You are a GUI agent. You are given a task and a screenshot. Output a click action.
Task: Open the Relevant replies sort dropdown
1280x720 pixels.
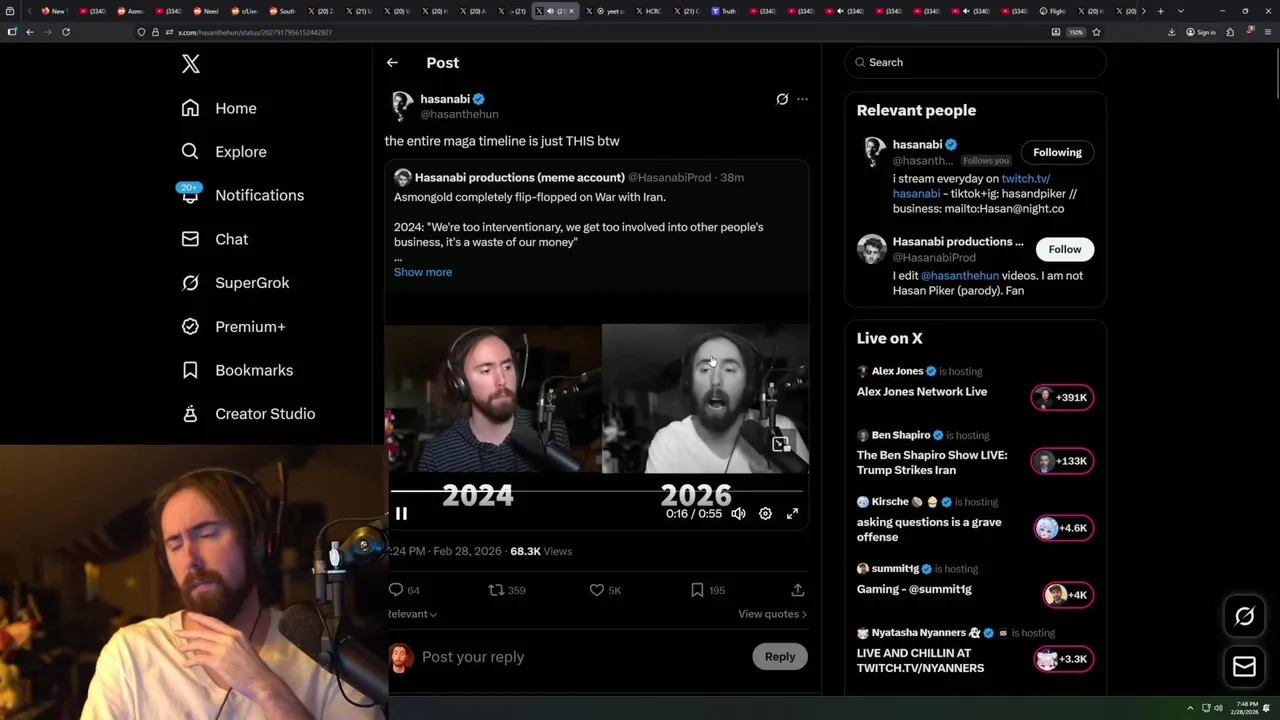[412, 614]
